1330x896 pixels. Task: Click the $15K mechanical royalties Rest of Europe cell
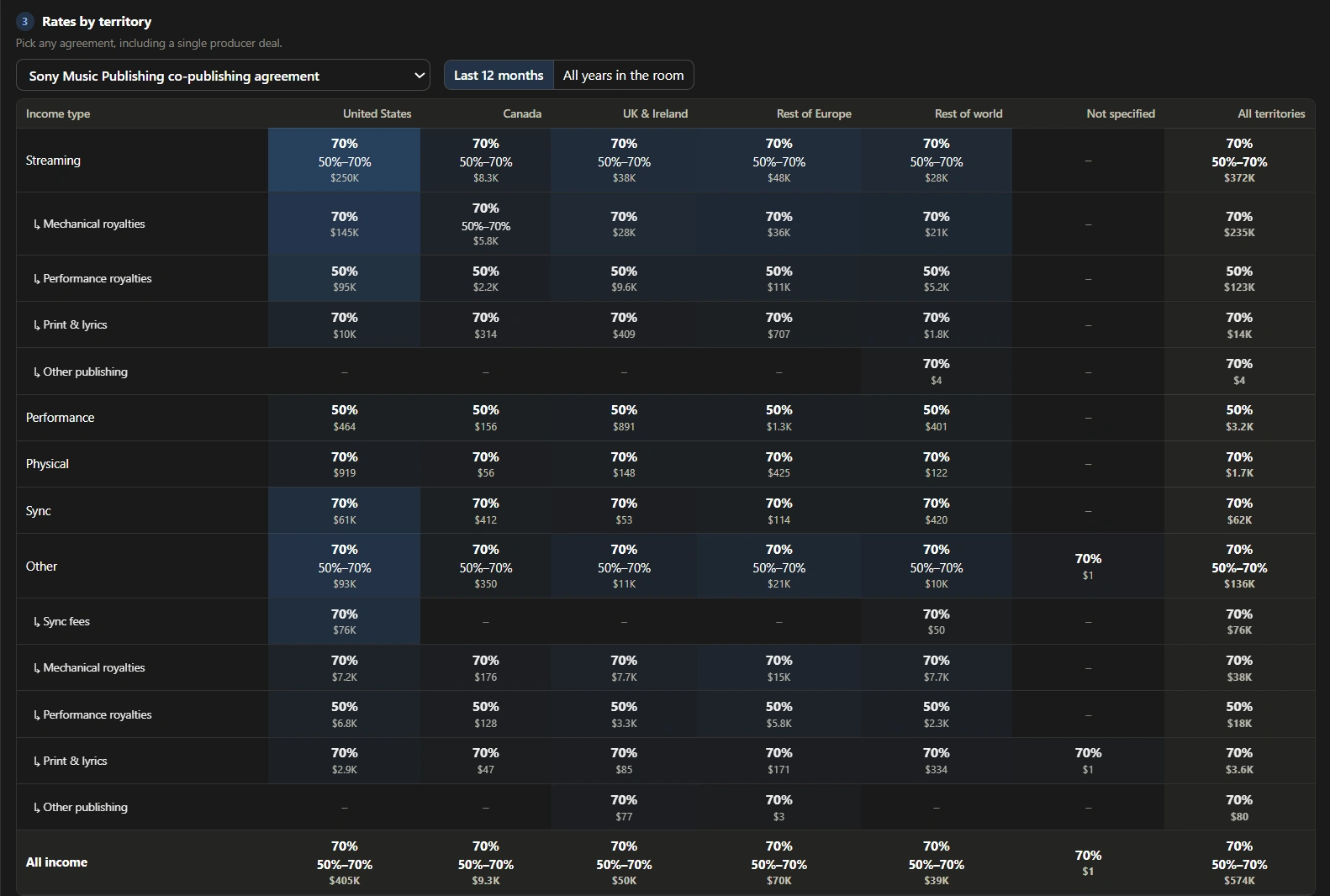[x=778, y=668]
